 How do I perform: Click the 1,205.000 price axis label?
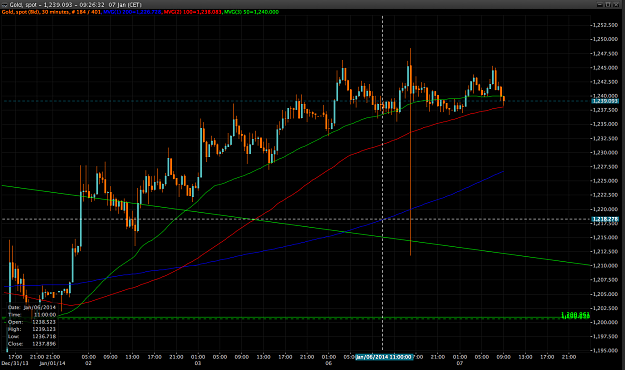(x=605, y=294)
